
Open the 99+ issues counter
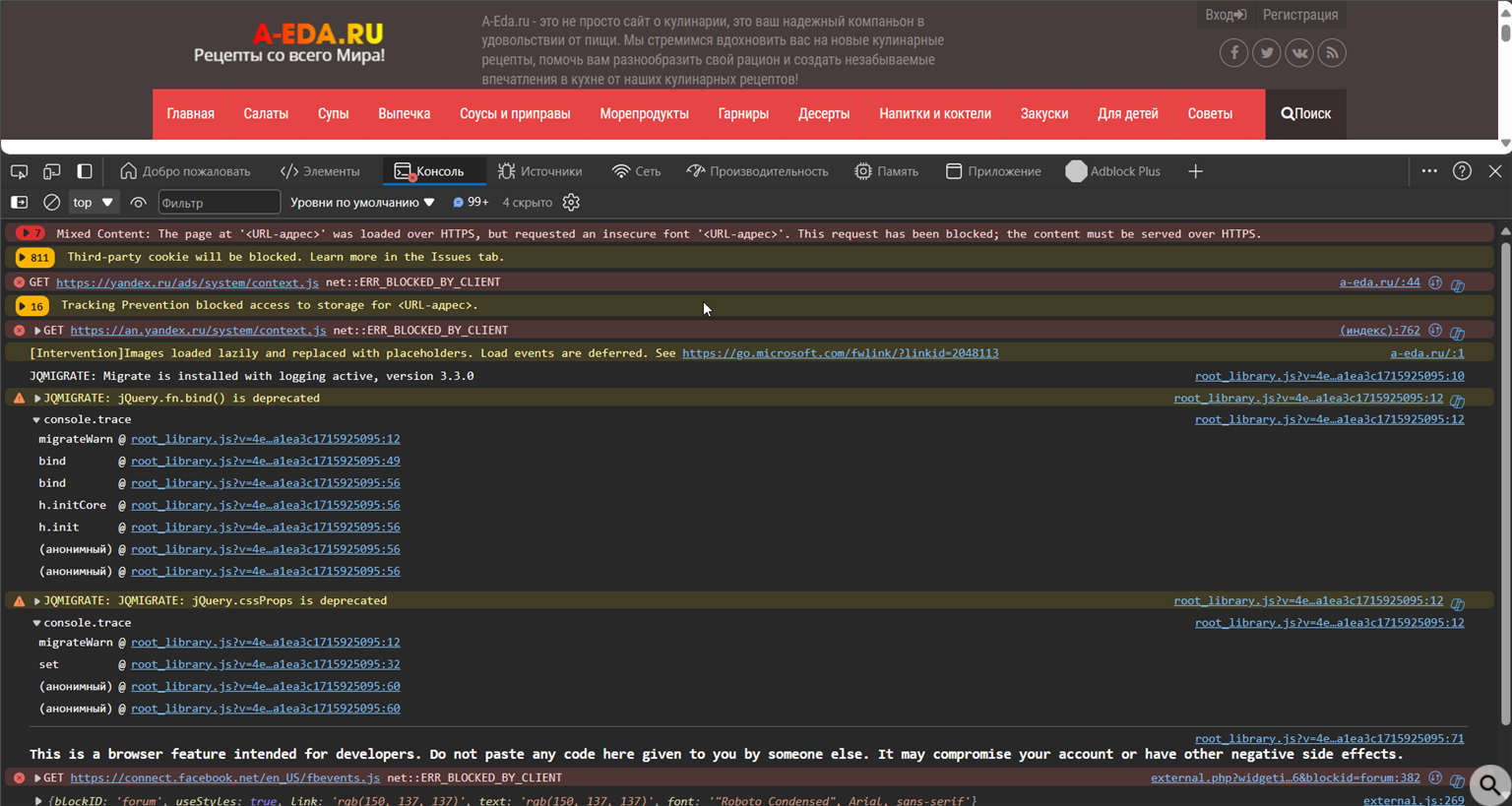(x=471, y=202)
